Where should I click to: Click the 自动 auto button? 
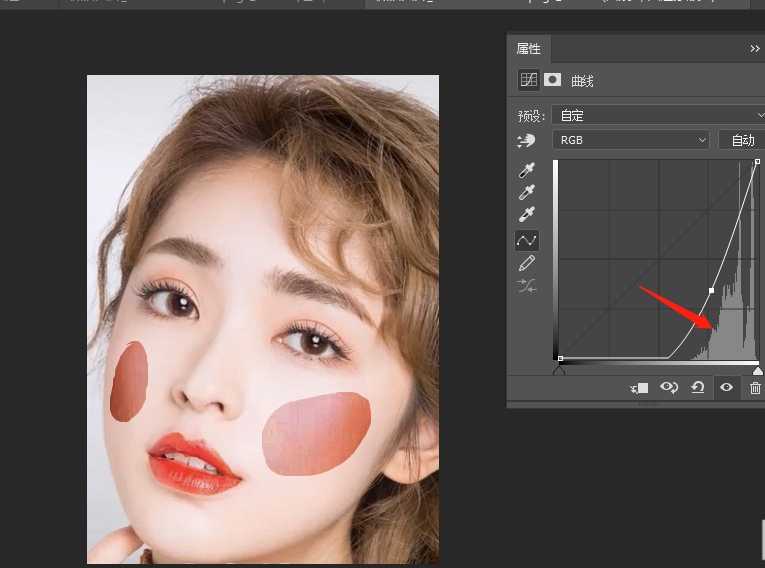[742, 140]
